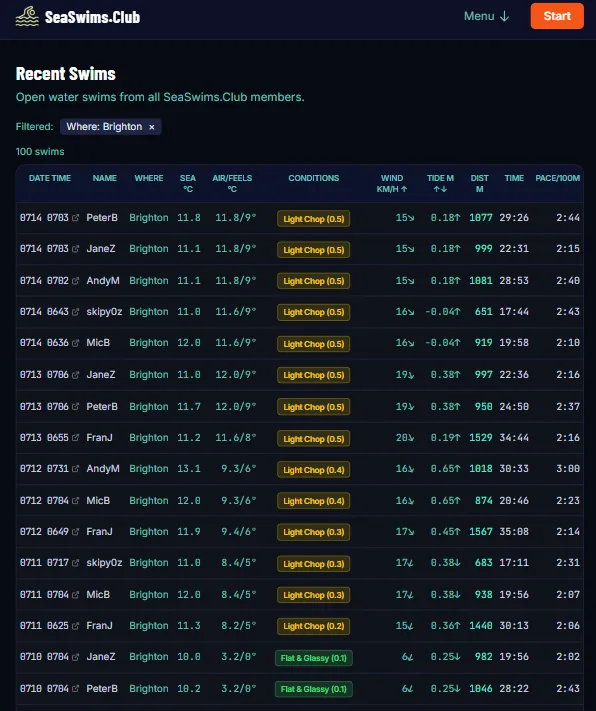Click the WHERE column header
The height and width of the screenshot is (711, 596).
click(149, 178)
